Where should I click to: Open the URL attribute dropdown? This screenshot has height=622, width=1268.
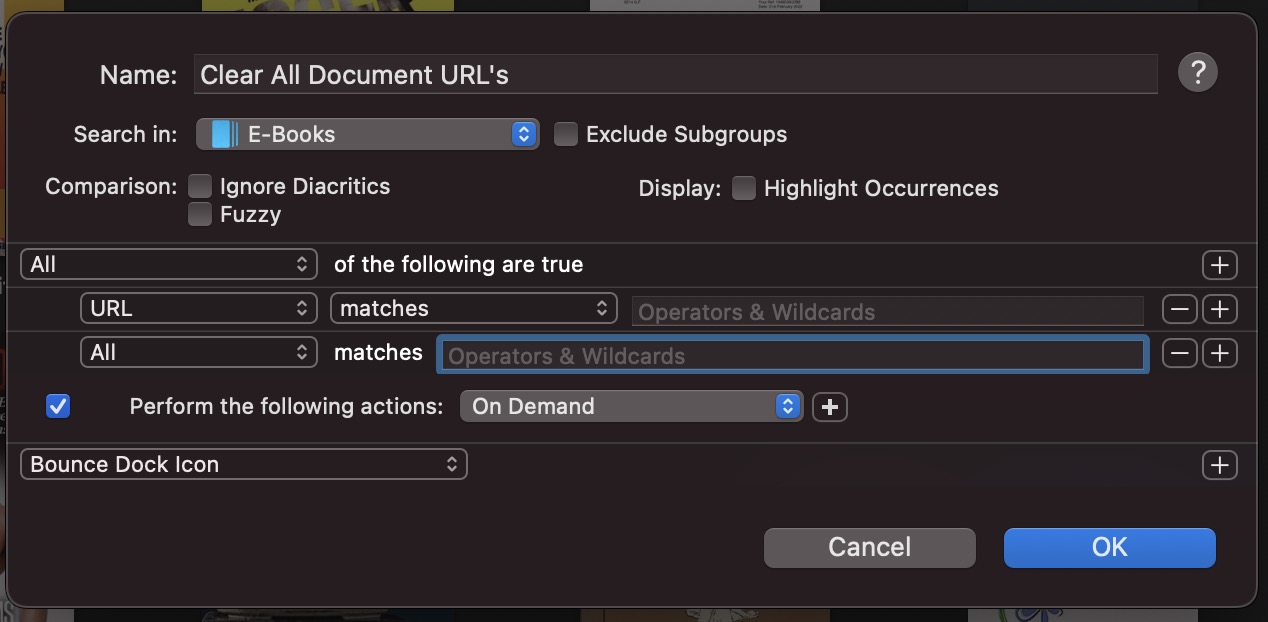[x=198, y=309]
